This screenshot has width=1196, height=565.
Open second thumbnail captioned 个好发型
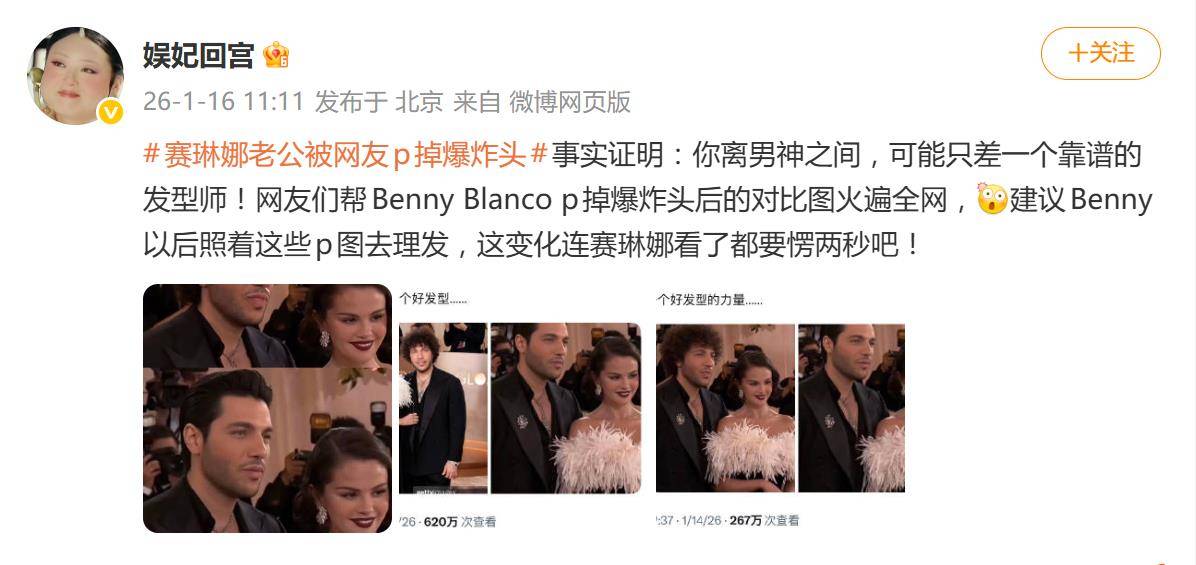click(520, 408)
